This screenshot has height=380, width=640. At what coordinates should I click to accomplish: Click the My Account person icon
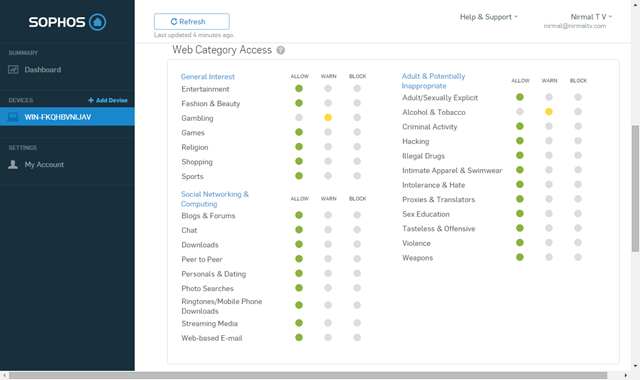(13, 164)
